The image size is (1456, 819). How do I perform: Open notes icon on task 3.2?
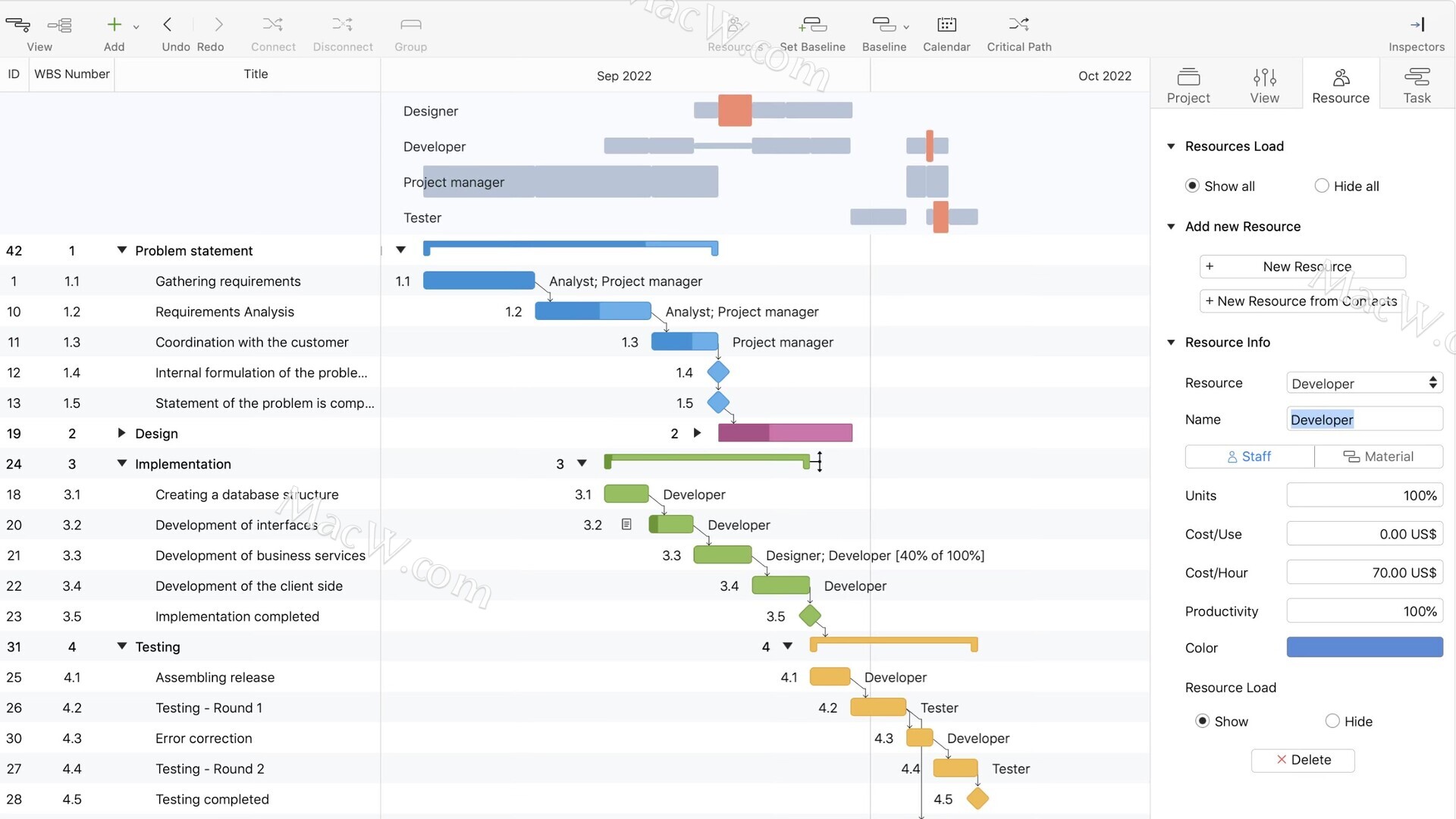pos(626,524)
